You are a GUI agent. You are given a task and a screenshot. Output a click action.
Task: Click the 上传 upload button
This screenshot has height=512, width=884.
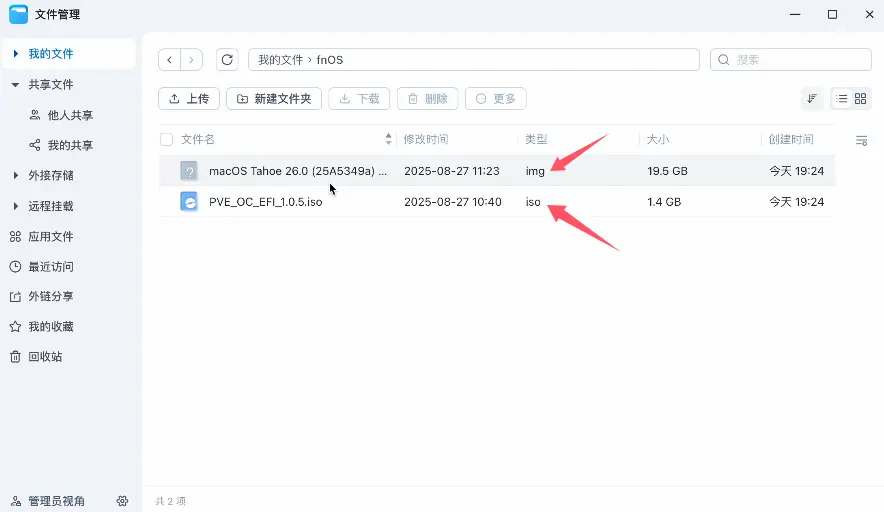(189, 99)
